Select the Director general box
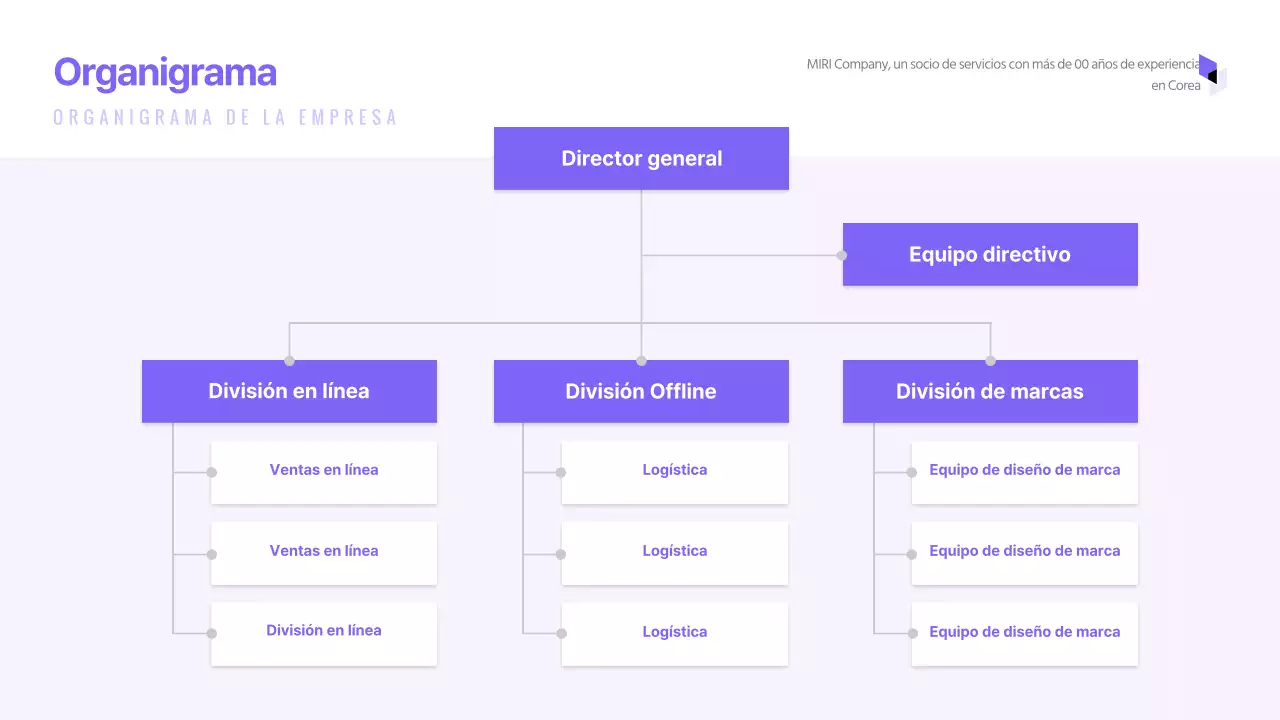 [641, 158]
